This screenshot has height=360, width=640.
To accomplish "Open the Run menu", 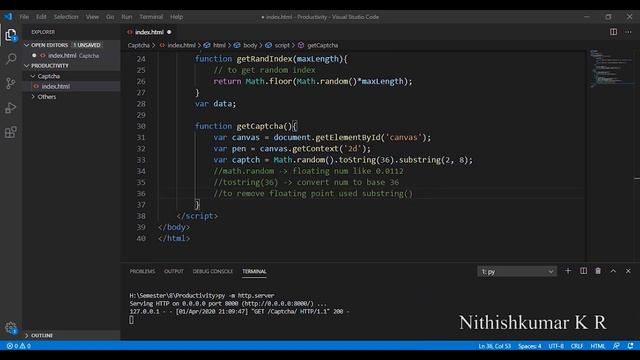I will (127, 17).
